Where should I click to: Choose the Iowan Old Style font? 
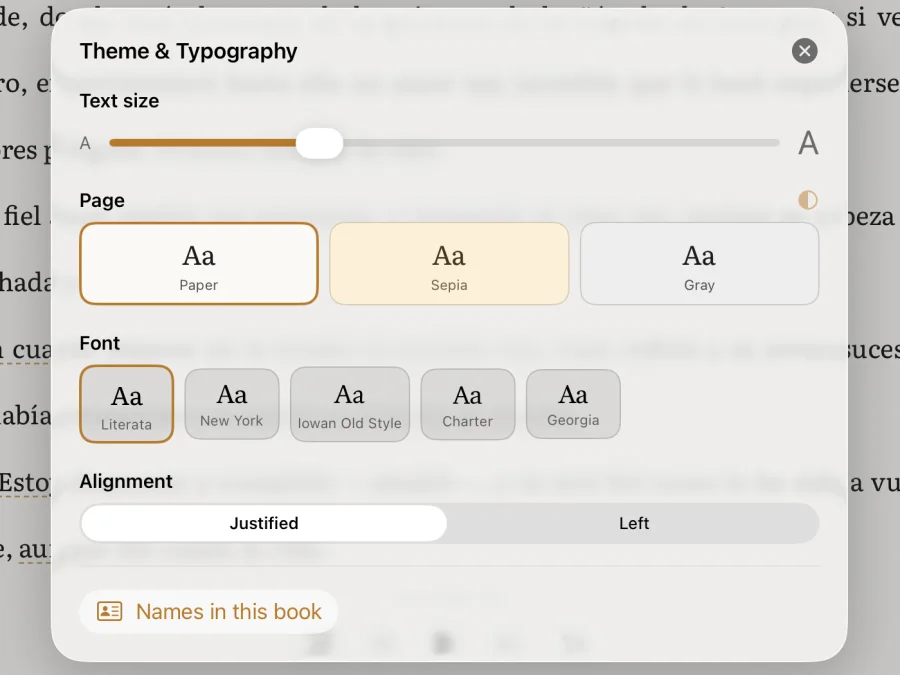(x=350, y=404)
